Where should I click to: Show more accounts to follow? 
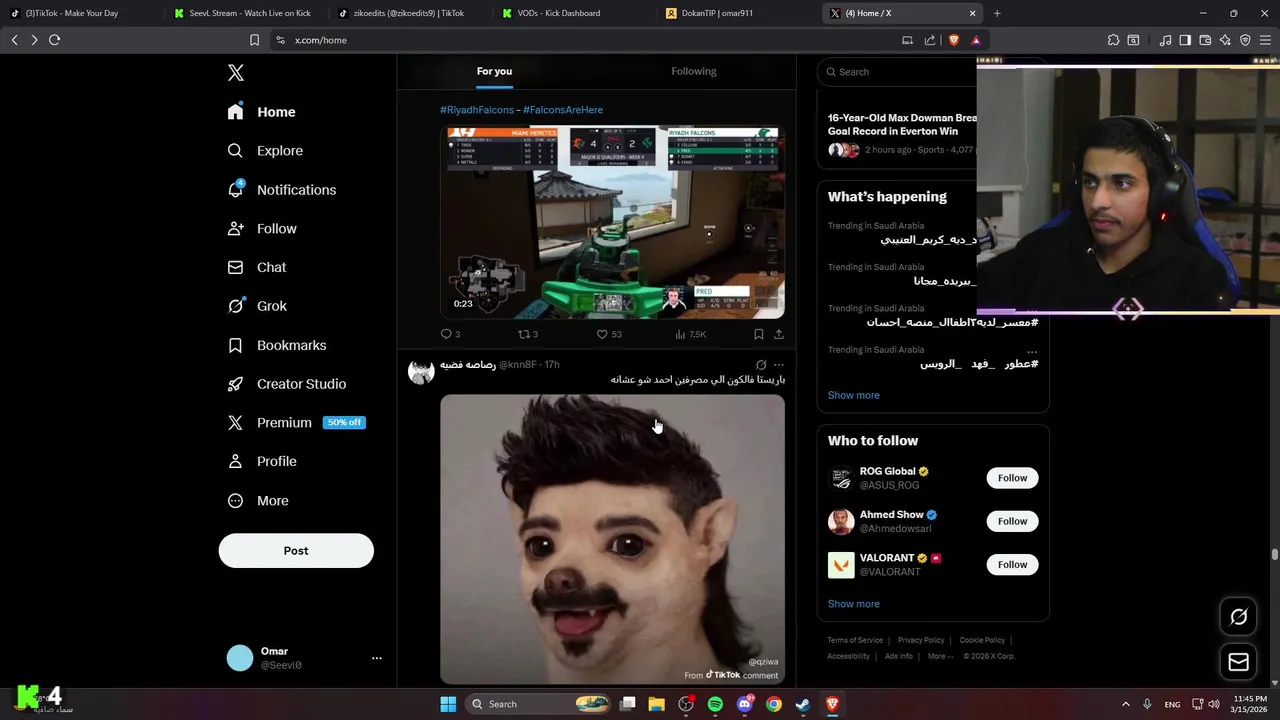pyautogui.click(x=853, y=604)
